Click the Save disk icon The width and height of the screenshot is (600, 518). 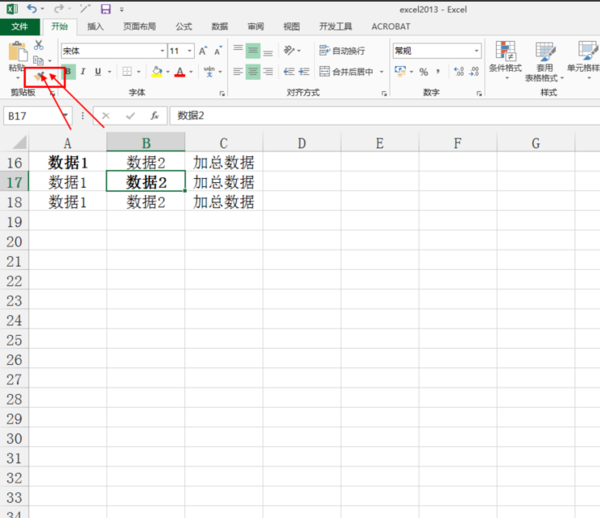[106, 9]
